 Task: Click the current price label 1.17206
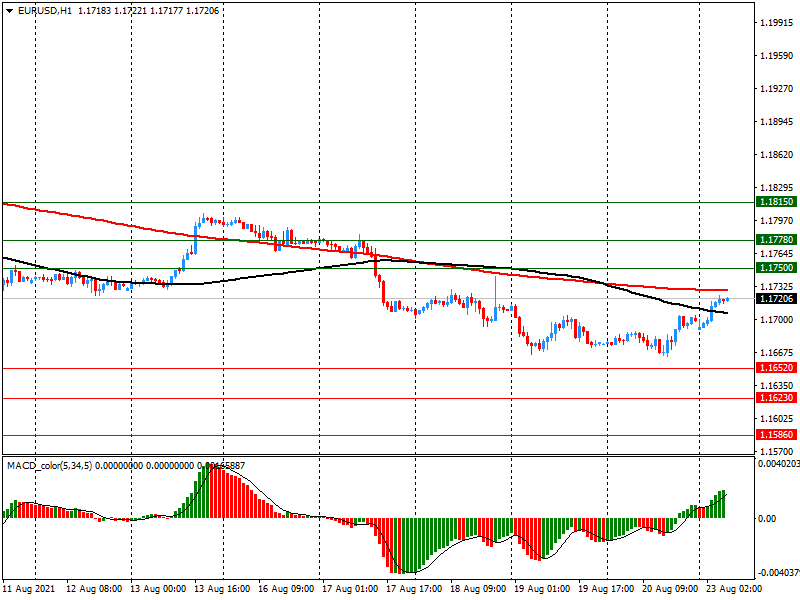click(777, 299)
